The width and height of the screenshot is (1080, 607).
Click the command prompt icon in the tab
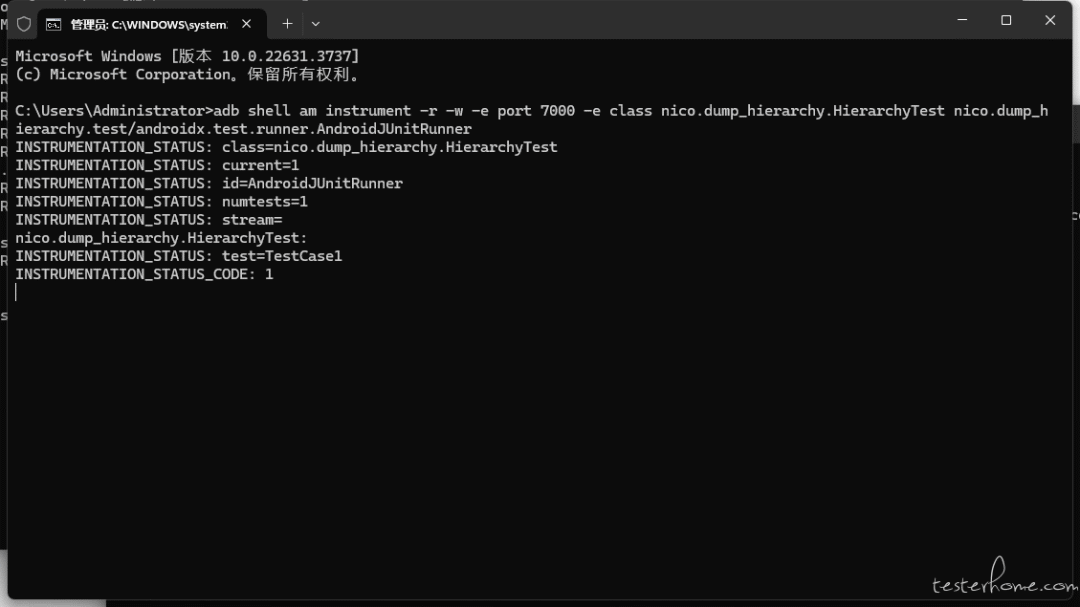(54, 24)
